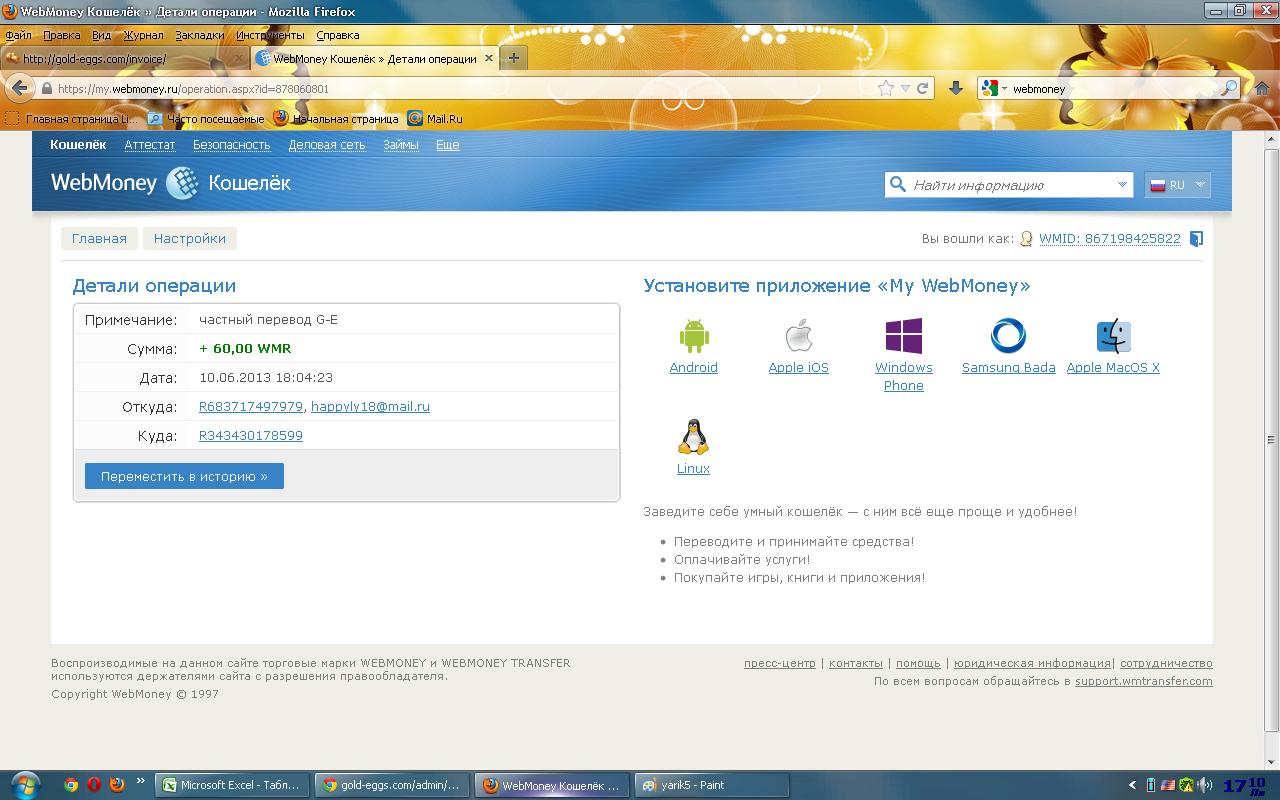This screenshot has height=800, width=1280.
Task: Close the WebMoney Кошелёк tab
Action: tap(489, 58)
